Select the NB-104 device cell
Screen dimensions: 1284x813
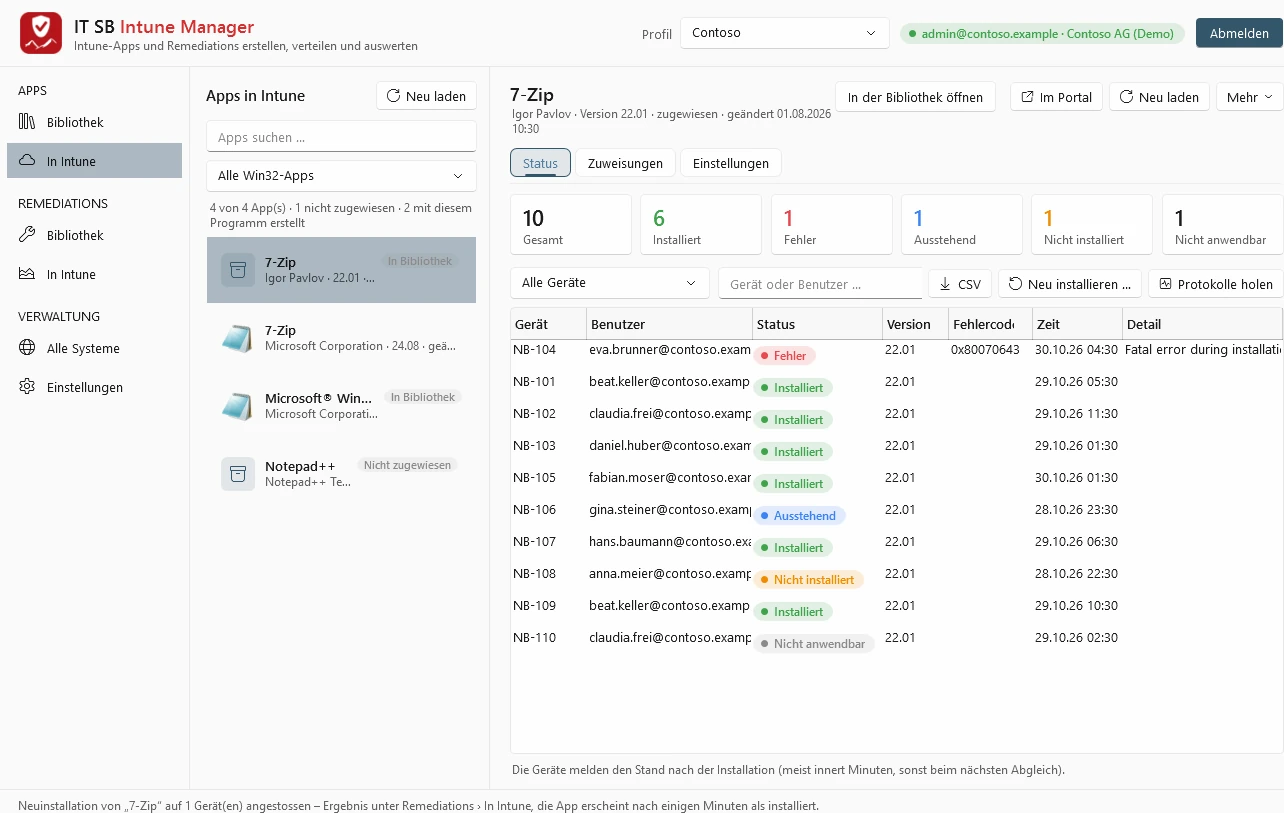[x=548, y=350]
